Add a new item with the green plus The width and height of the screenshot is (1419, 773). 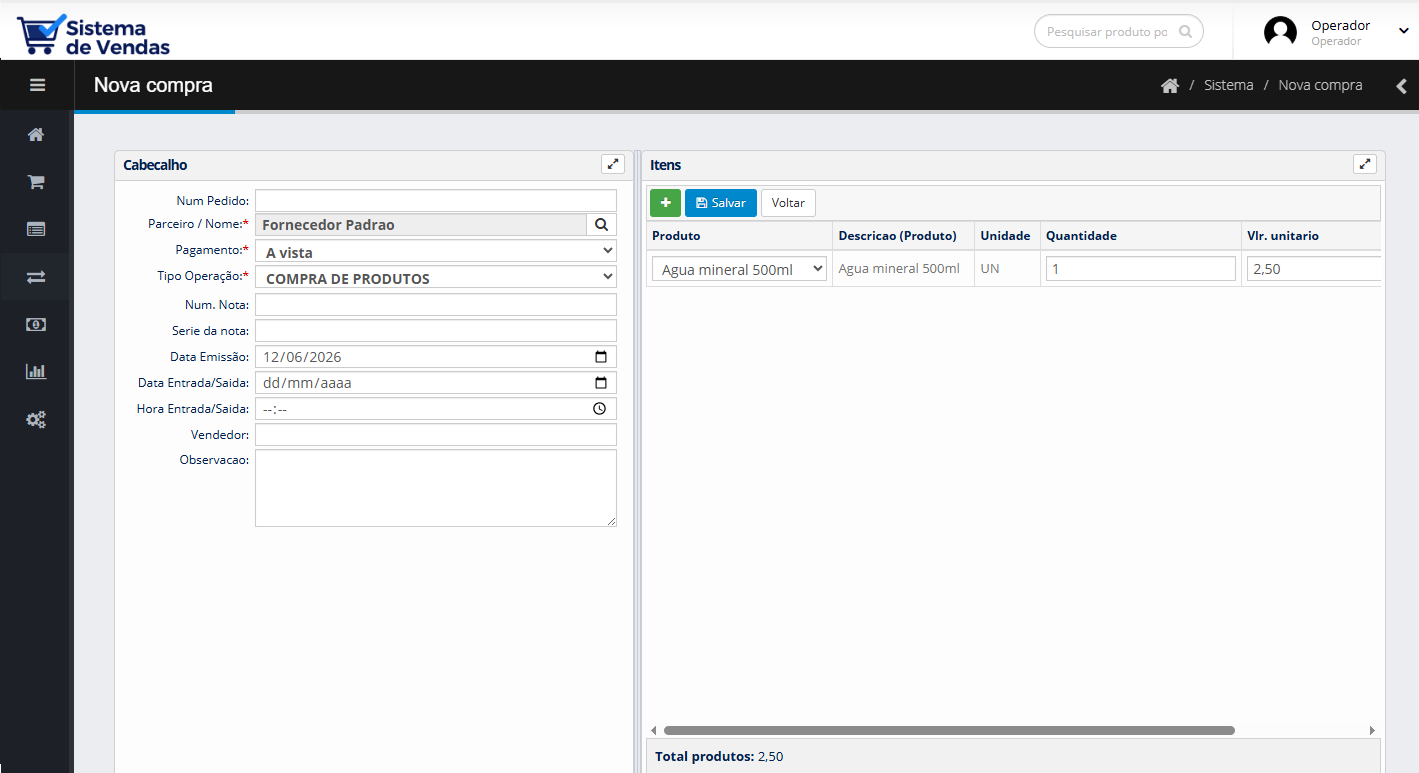point(665,203)
